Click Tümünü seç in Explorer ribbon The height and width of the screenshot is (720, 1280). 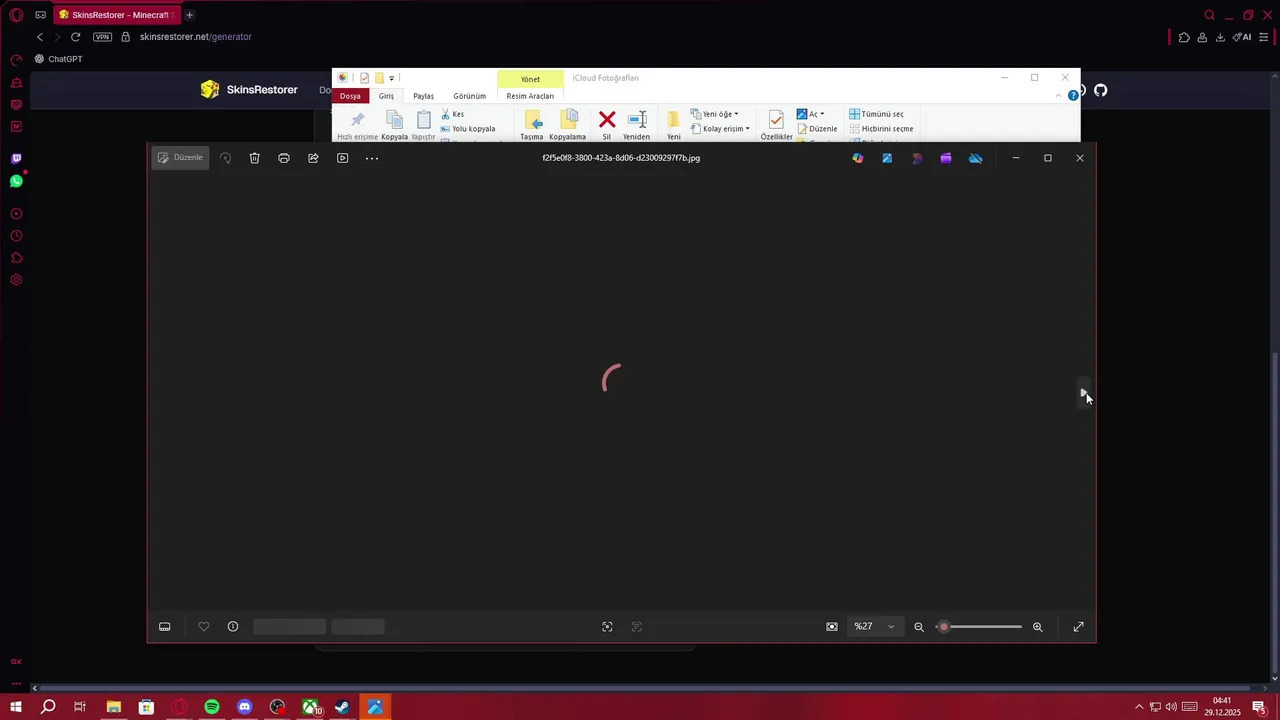pos(876,114)
